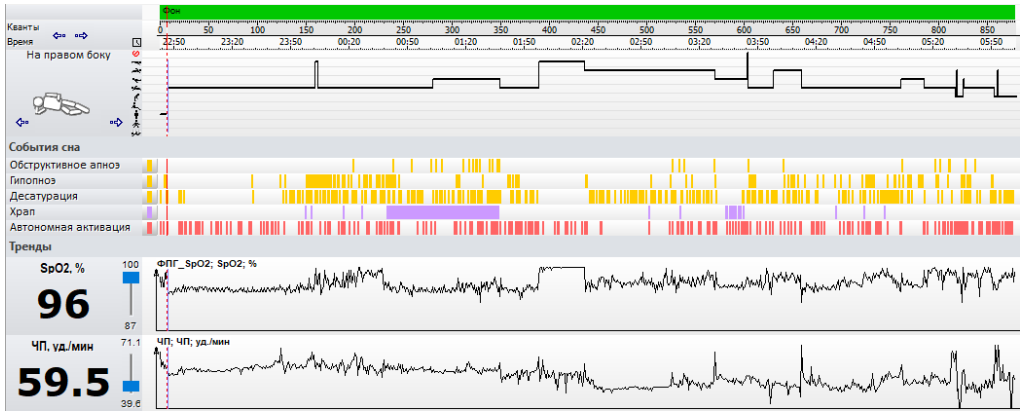Toggle the Обструктивное апноэ color marker
This screenshot has width=1024, height=412.
(150, 165)
